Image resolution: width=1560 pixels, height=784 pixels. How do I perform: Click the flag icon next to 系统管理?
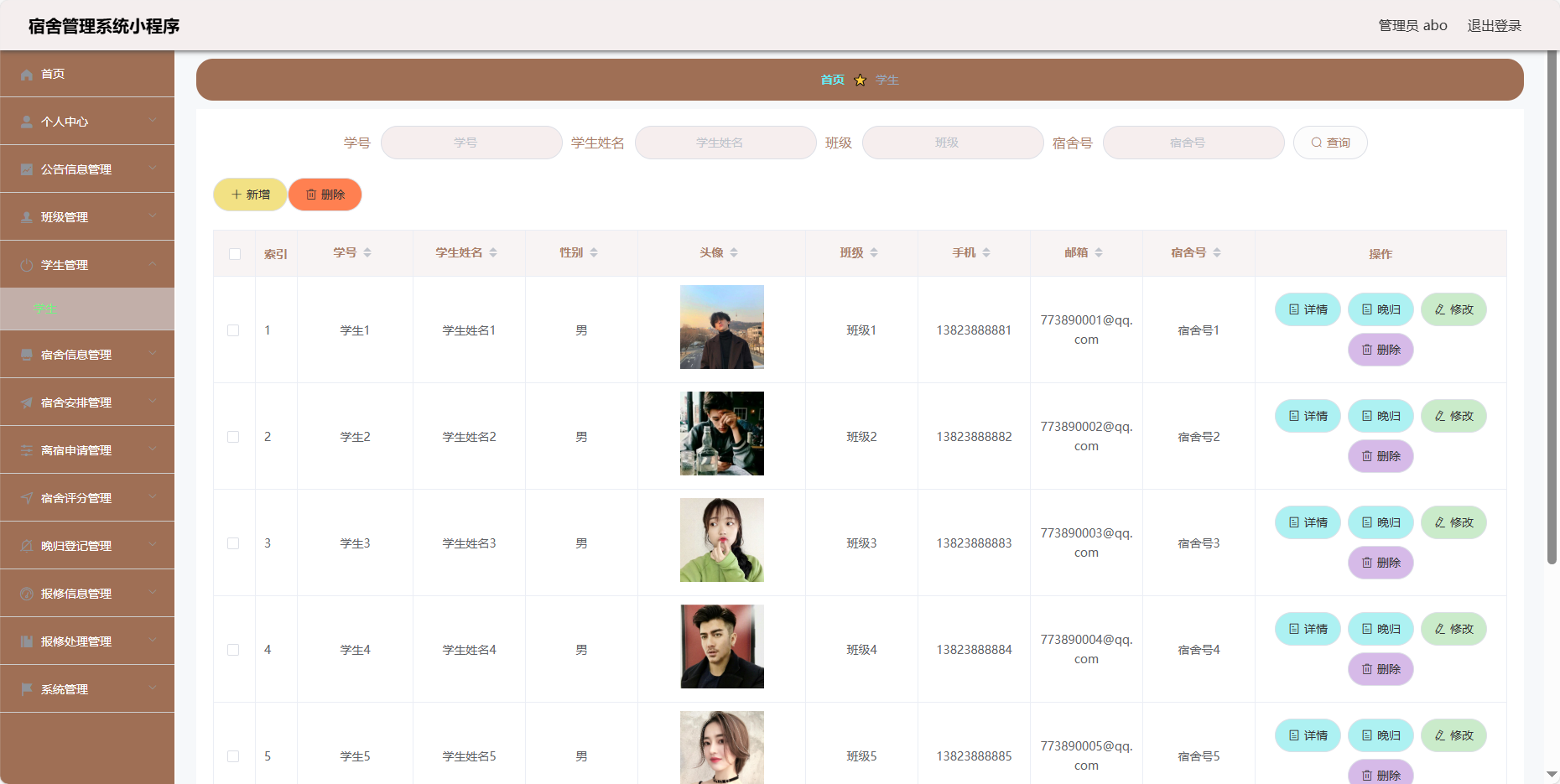[x=27, y=690]
